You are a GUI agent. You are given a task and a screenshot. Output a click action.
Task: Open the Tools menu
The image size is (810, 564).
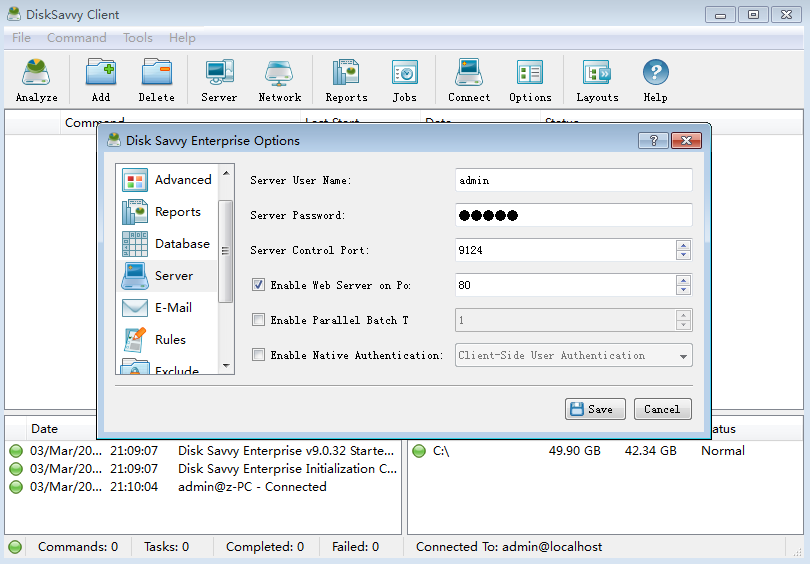click(137, 38)
